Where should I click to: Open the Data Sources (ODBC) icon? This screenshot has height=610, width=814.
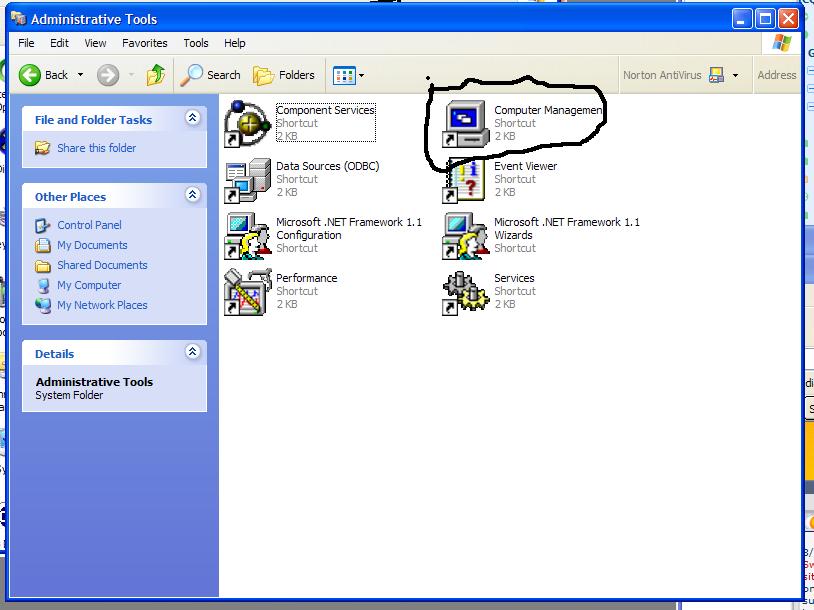247,180
